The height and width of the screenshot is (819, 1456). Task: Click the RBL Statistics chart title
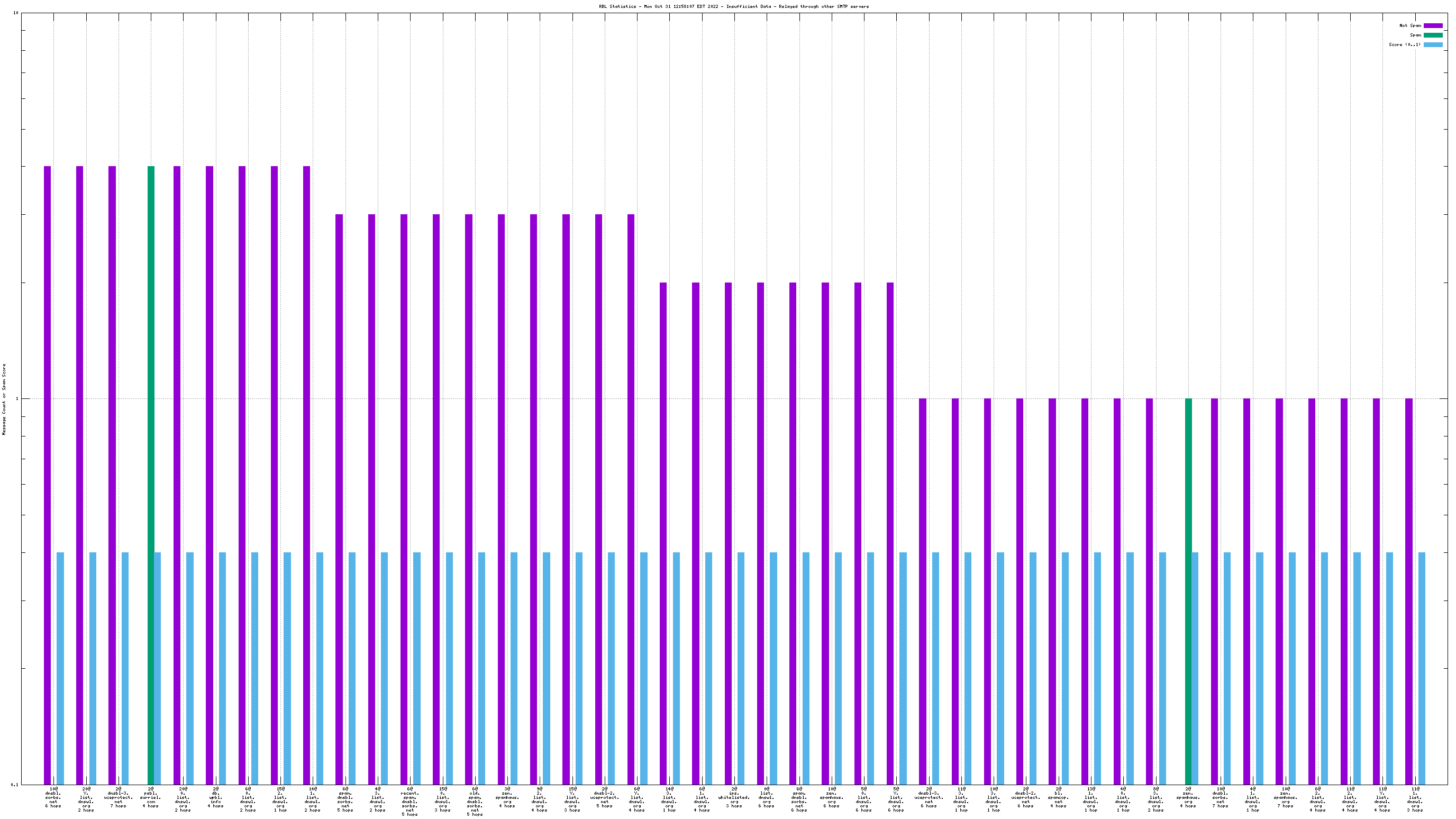734,6
